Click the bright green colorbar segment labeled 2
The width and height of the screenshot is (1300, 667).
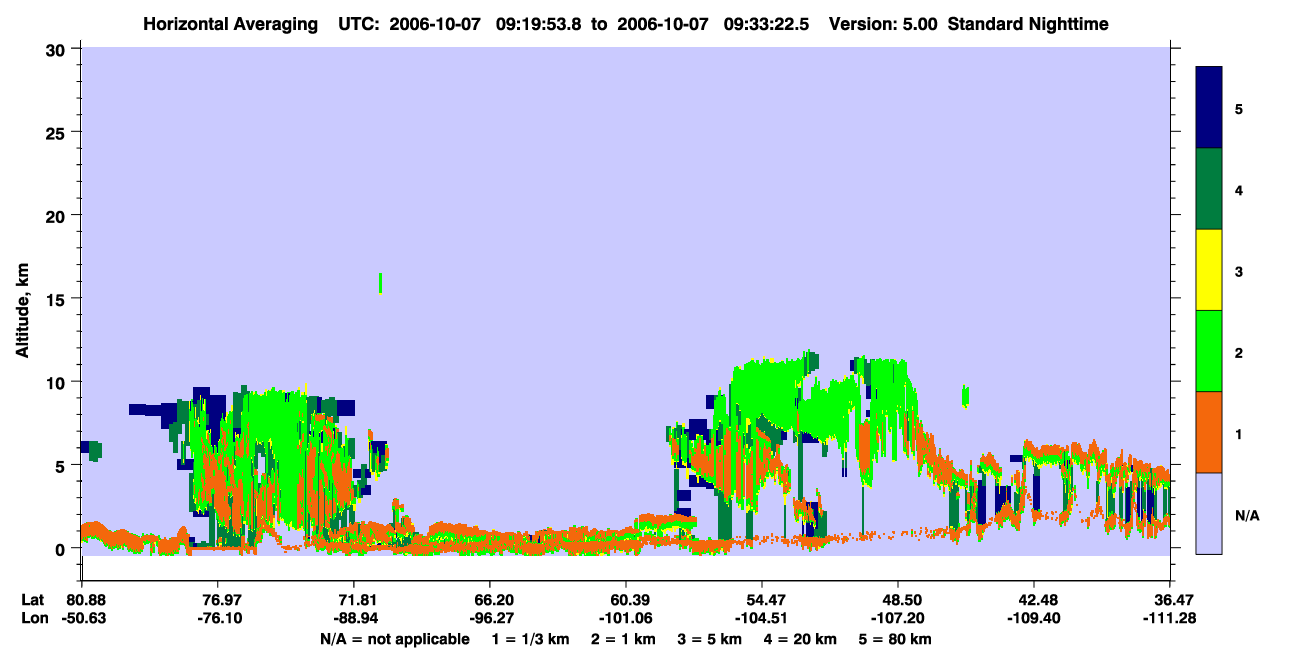point(1209,351)
